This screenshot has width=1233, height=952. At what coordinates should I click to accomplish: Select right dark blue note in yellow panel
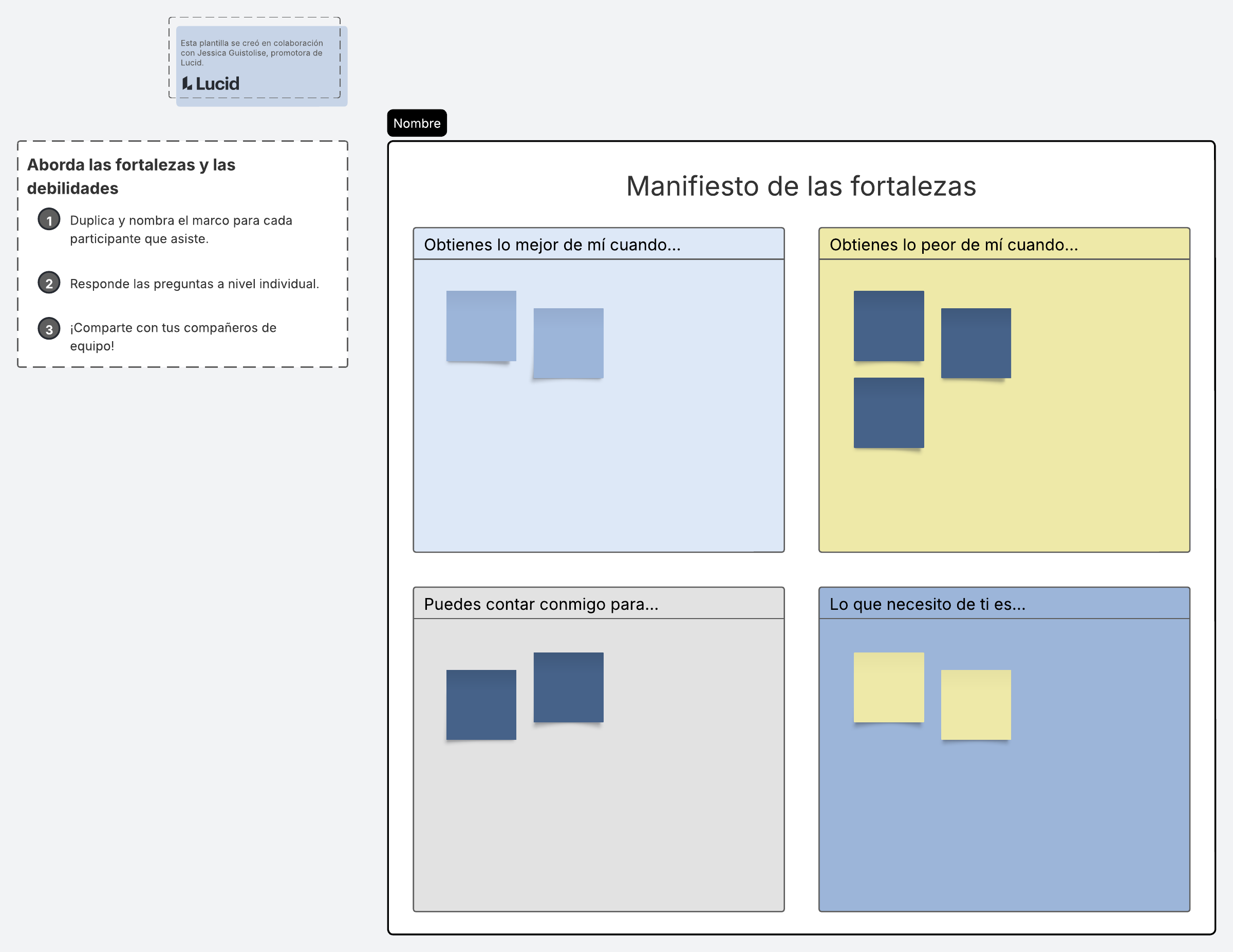pos(976,343)
